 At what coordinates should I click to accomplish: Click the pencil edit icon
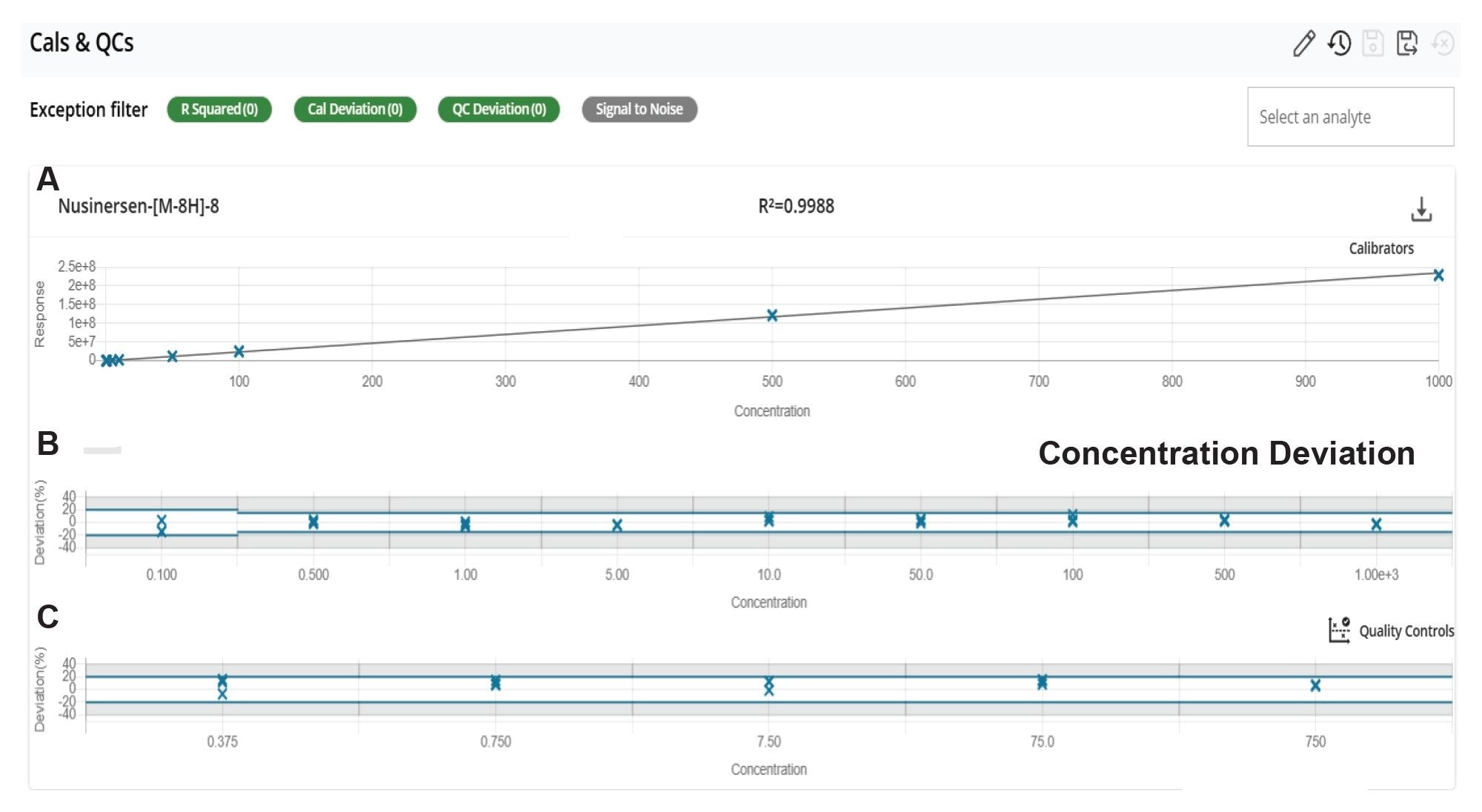coord(1303,43)
